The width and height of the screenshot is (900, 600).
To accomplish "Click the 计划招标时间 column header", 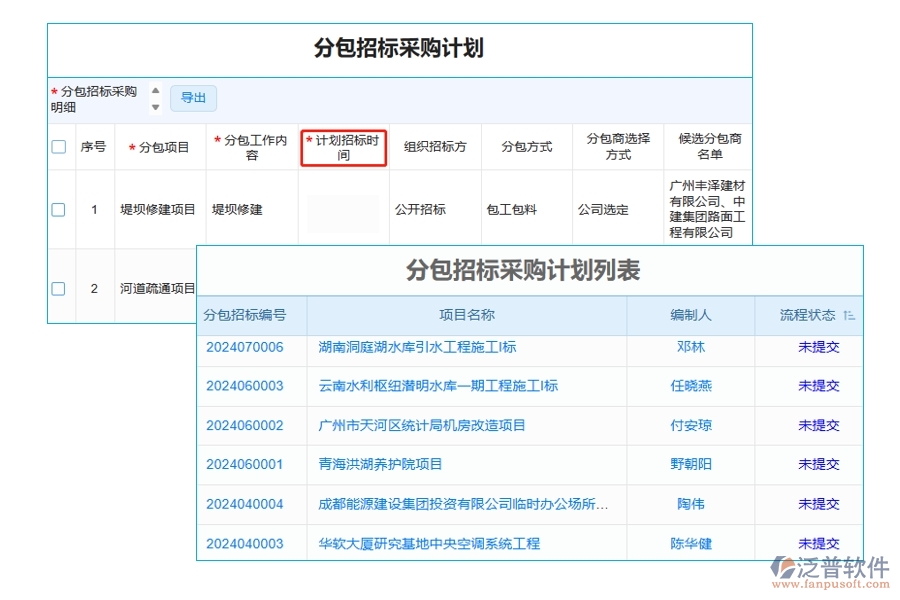I will coord(343,148).
